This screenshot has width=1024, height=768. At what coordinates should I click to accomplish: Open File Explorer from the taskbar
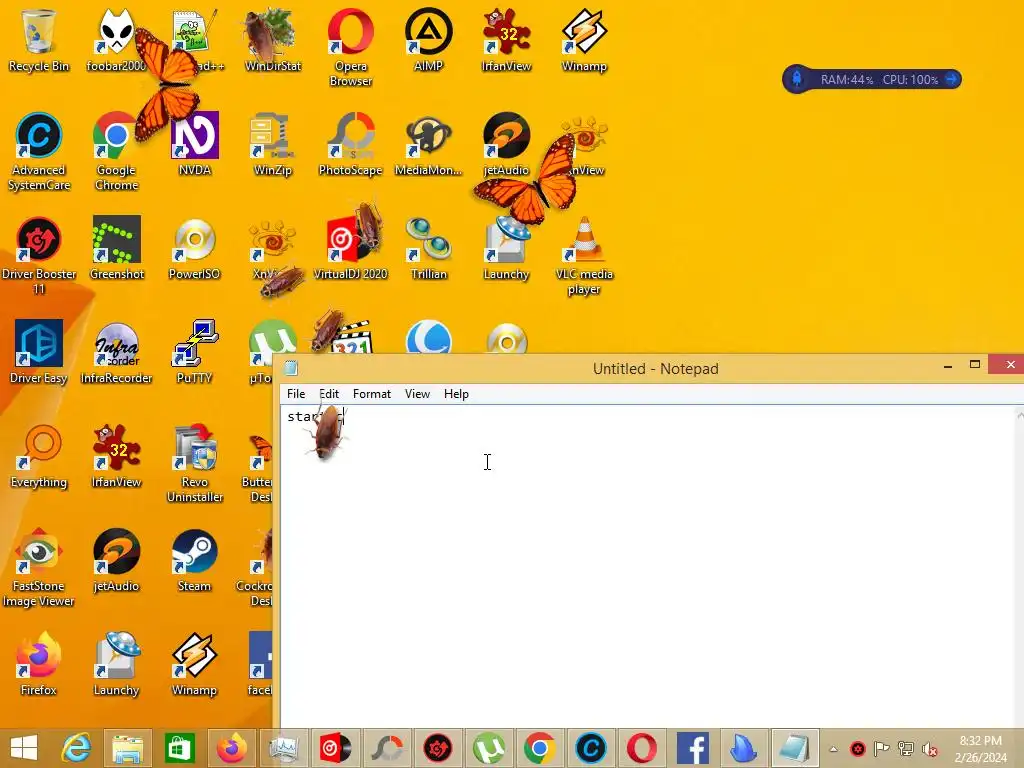pyautogui.click(x=128, y=748)
